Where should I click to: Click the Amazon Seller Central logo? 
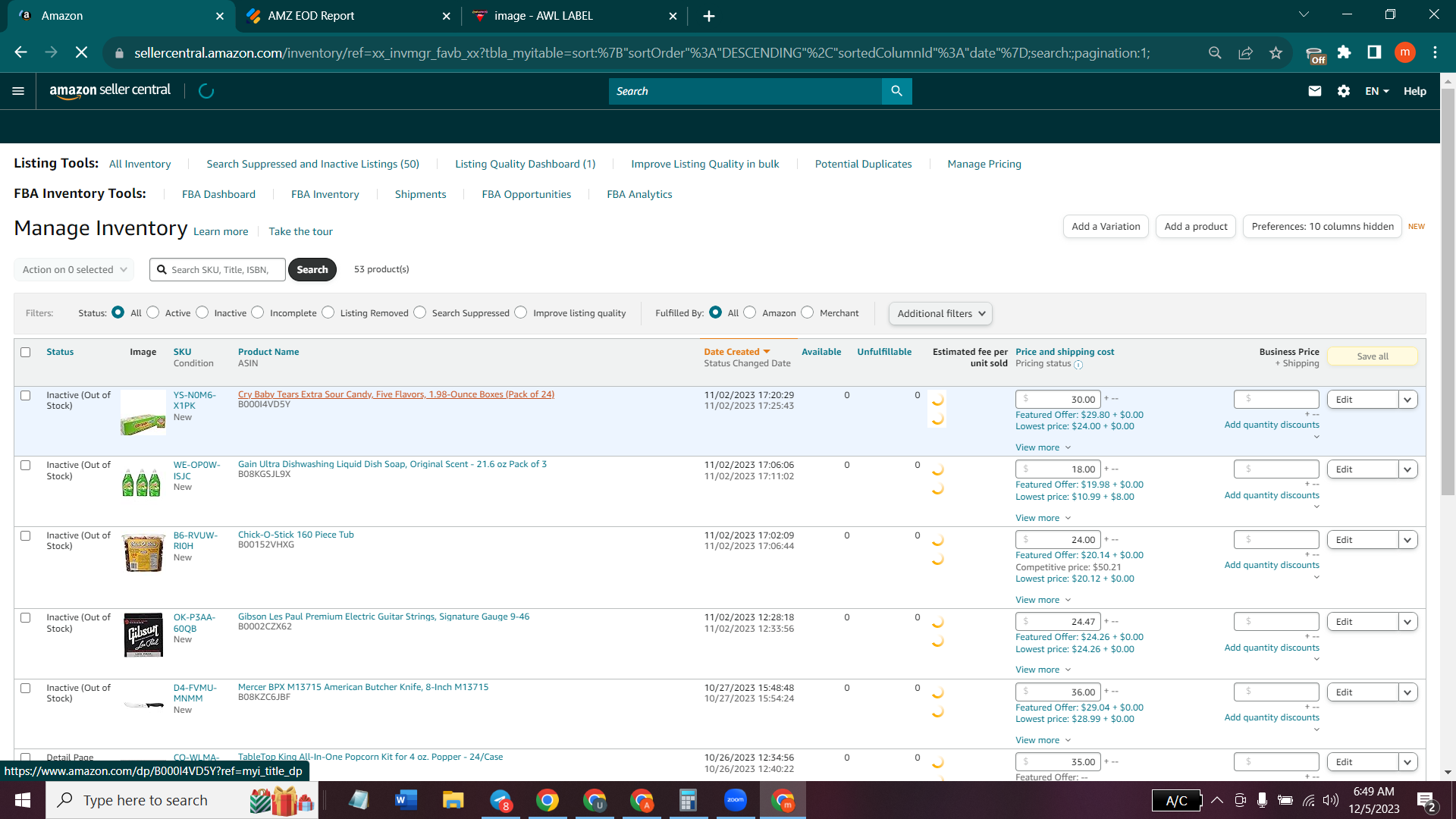[x=110, y=90]
